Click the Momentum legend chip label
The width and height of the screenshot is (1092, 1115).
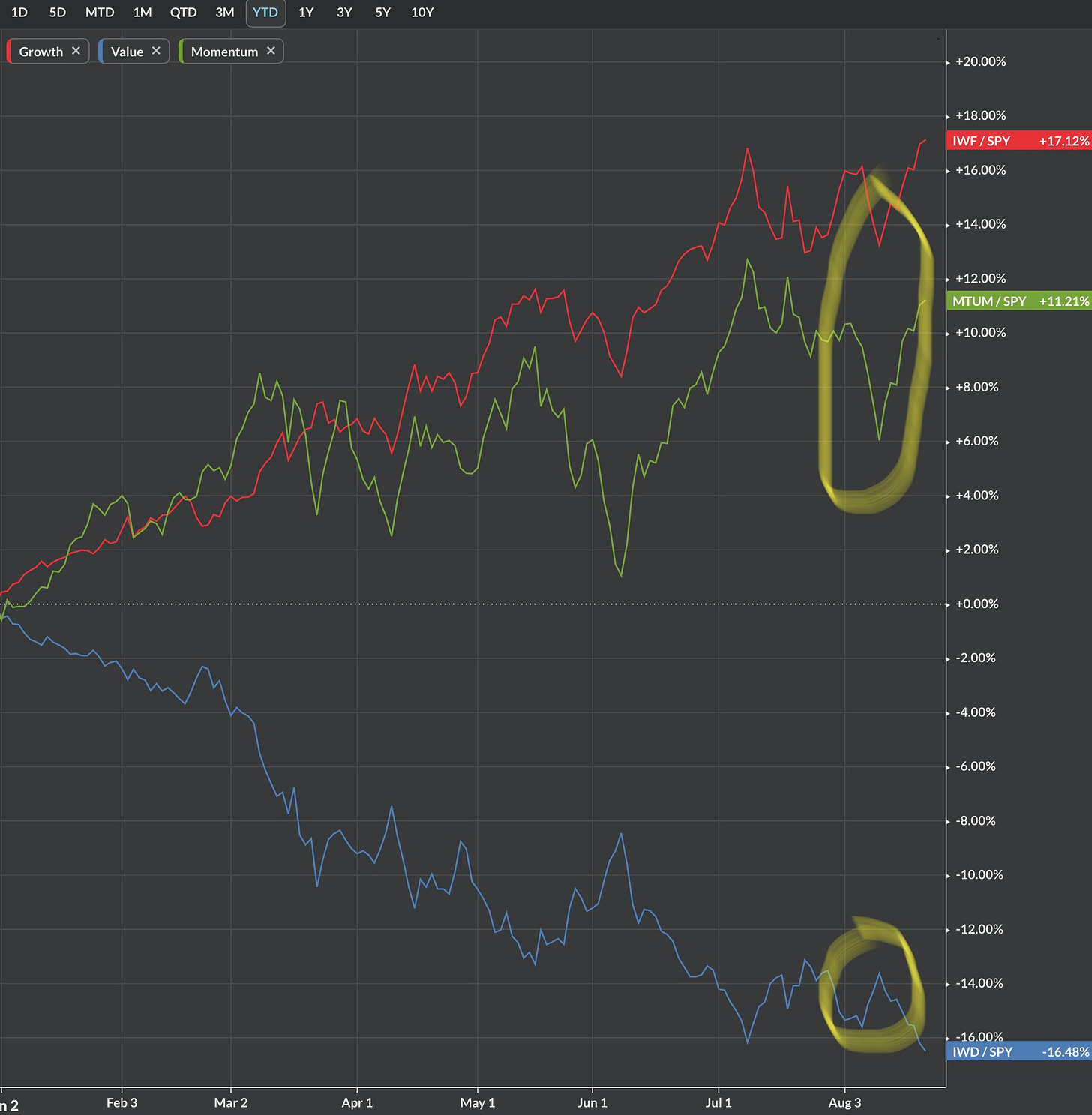pyautogui.click(x=224, y=52)
